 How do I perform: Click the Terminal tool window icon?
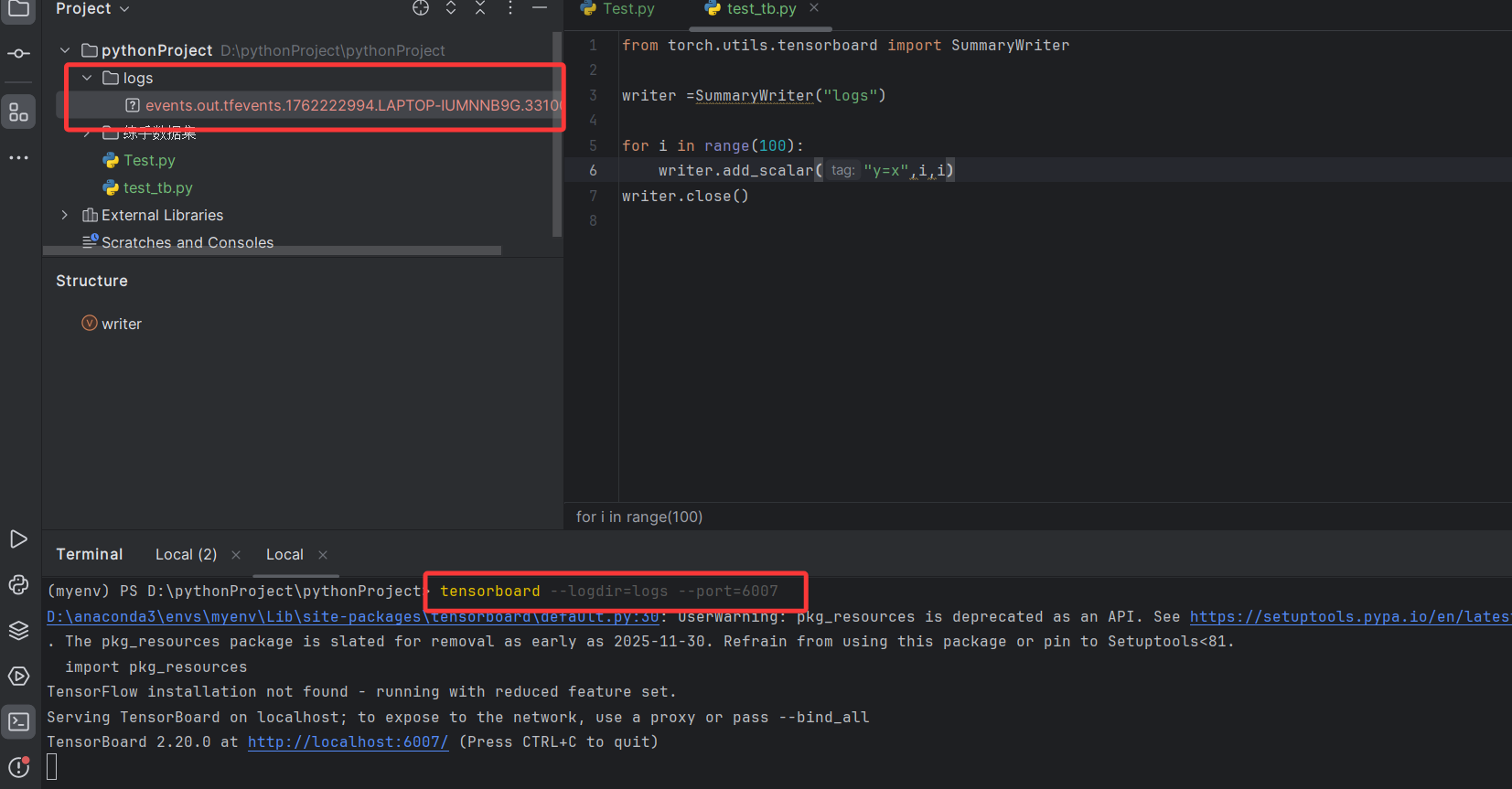tap(18, 722)
